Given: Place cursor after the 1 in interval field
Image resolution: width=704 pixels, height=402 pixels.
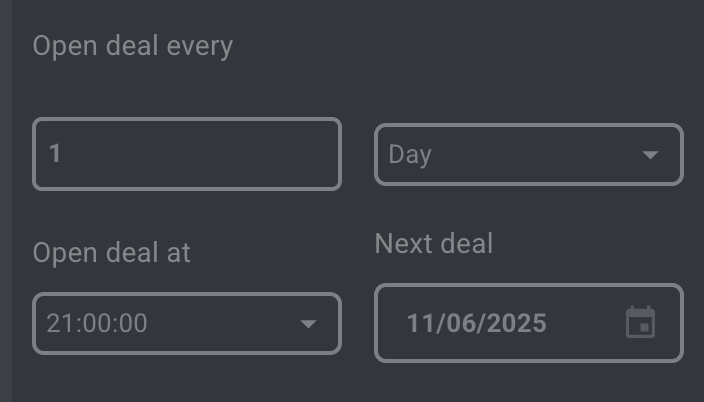Looking at the screenshot, I should (64, 154).
